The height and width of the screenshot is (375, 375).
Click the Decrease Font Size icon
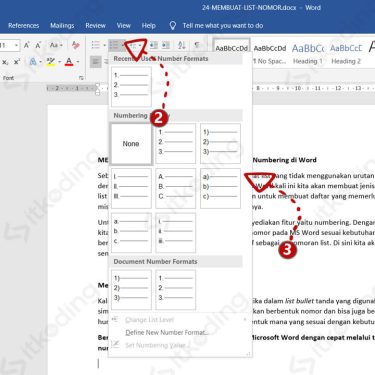click(x=38, y=45)
